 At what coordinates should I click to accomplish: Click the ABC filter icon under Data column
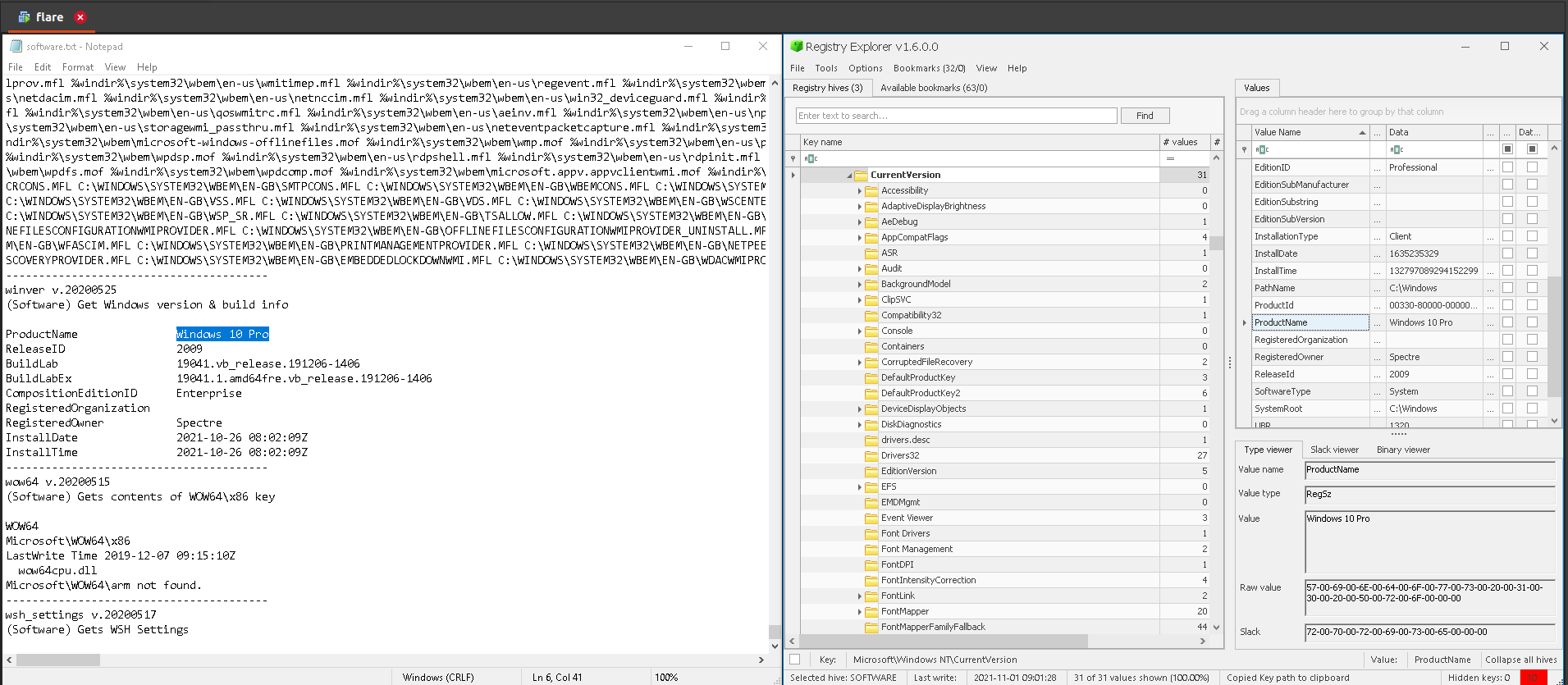click(x=1397, y=149)
